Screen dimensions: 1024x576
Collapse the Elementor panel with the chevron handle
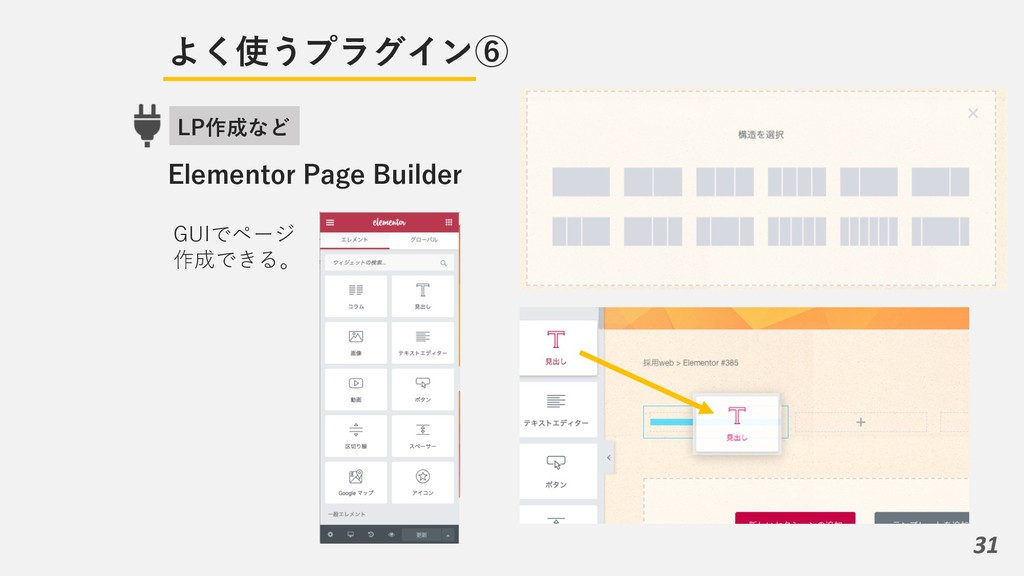609,458
